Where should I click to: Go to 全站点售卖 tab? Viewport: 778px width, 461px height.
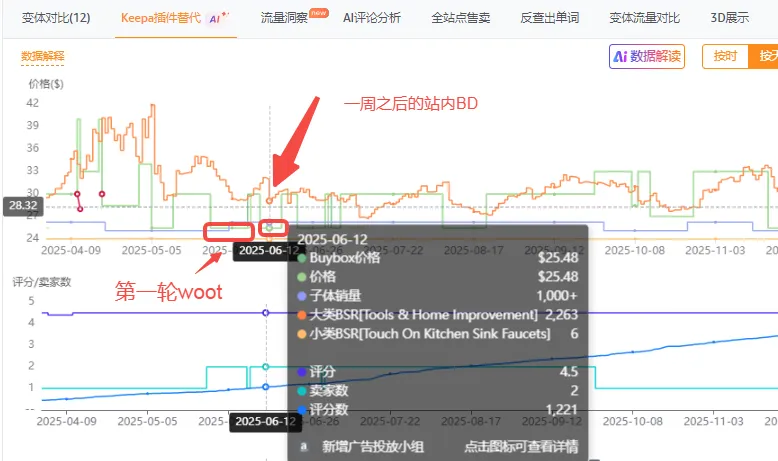(x=460, y=18)
